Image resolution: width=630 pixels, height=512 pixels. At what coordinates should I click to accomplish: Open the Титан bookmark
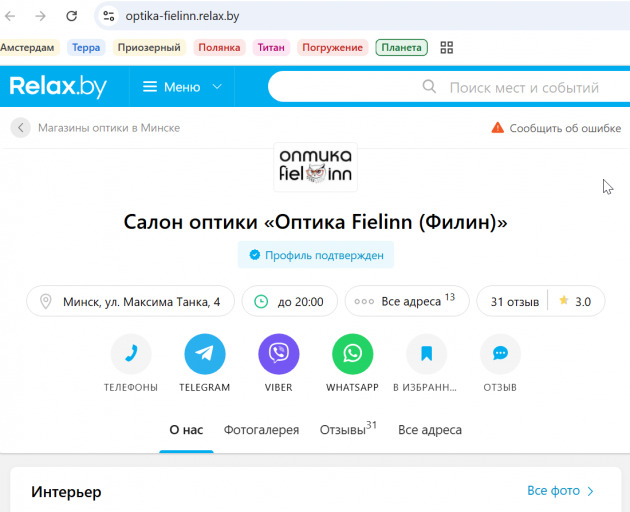coord(271,47)
